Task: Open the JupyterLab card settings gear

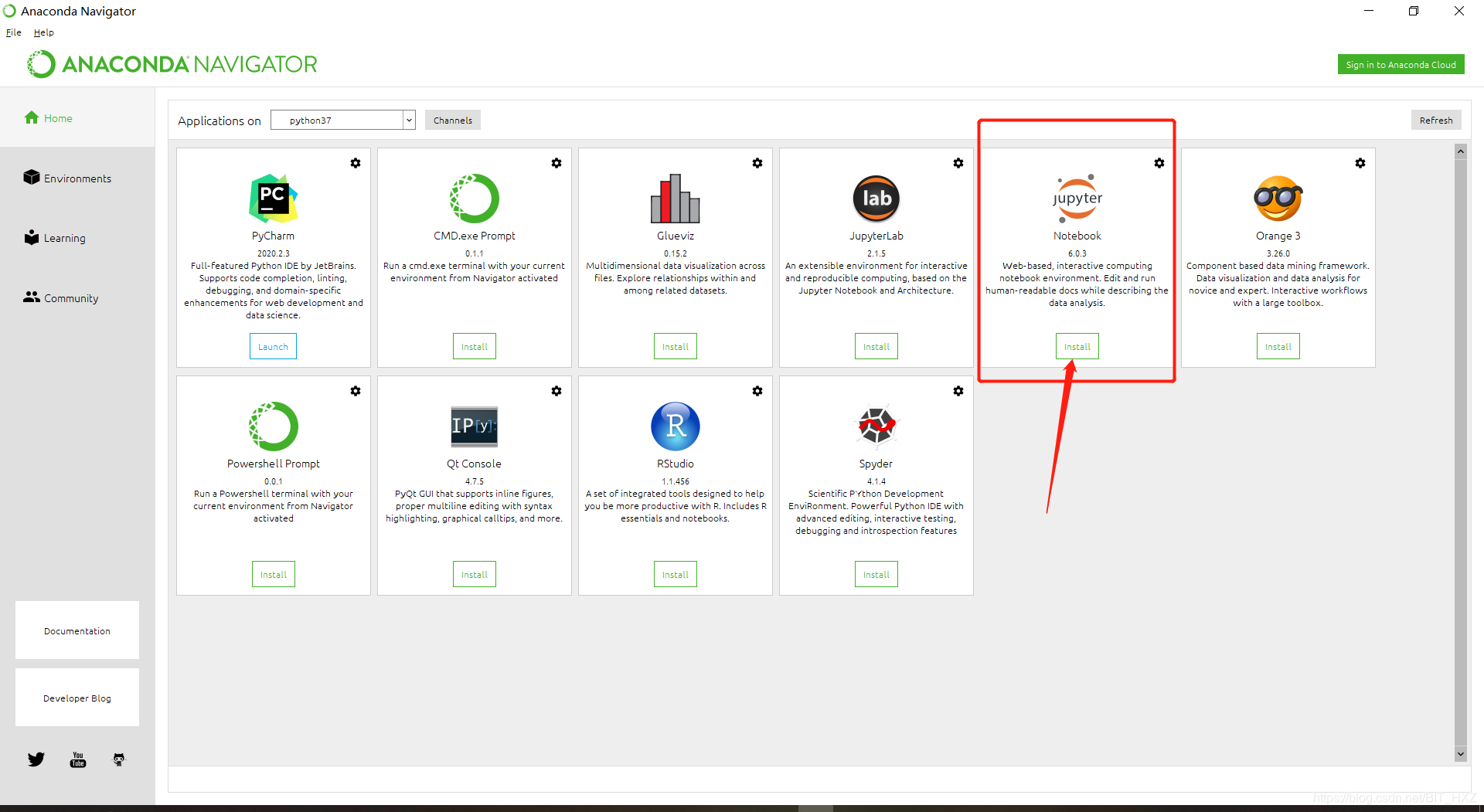Action: click(x=958, y=163)
